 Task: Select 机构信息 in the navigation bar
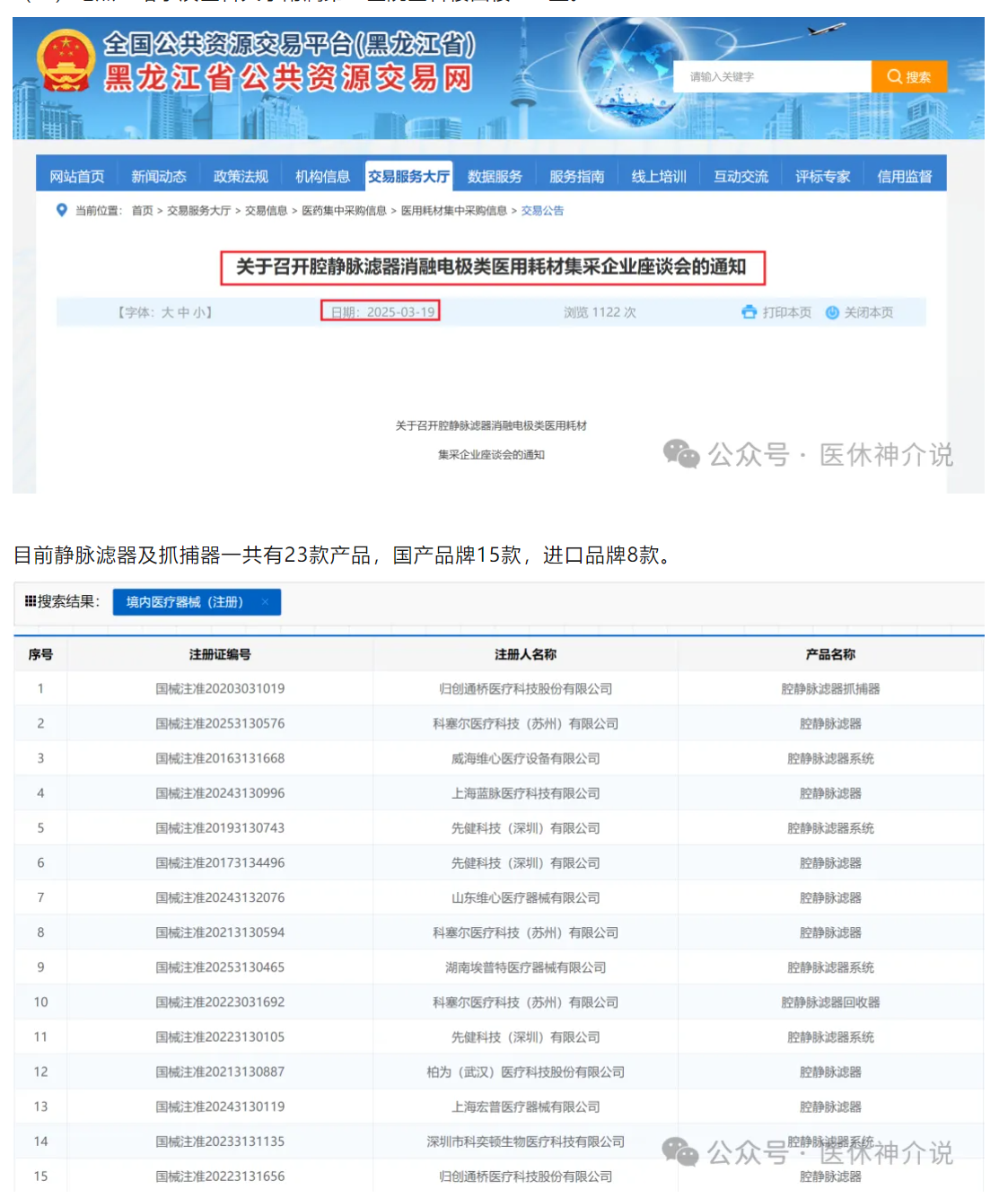[x=323, y=176]
